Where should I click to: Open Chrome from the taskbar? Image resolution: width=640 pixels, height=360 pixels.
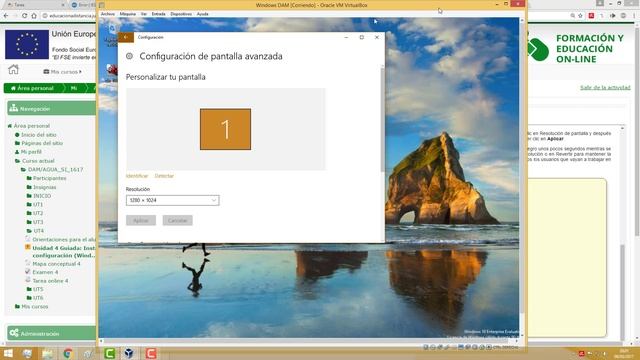tap(68, 353)
